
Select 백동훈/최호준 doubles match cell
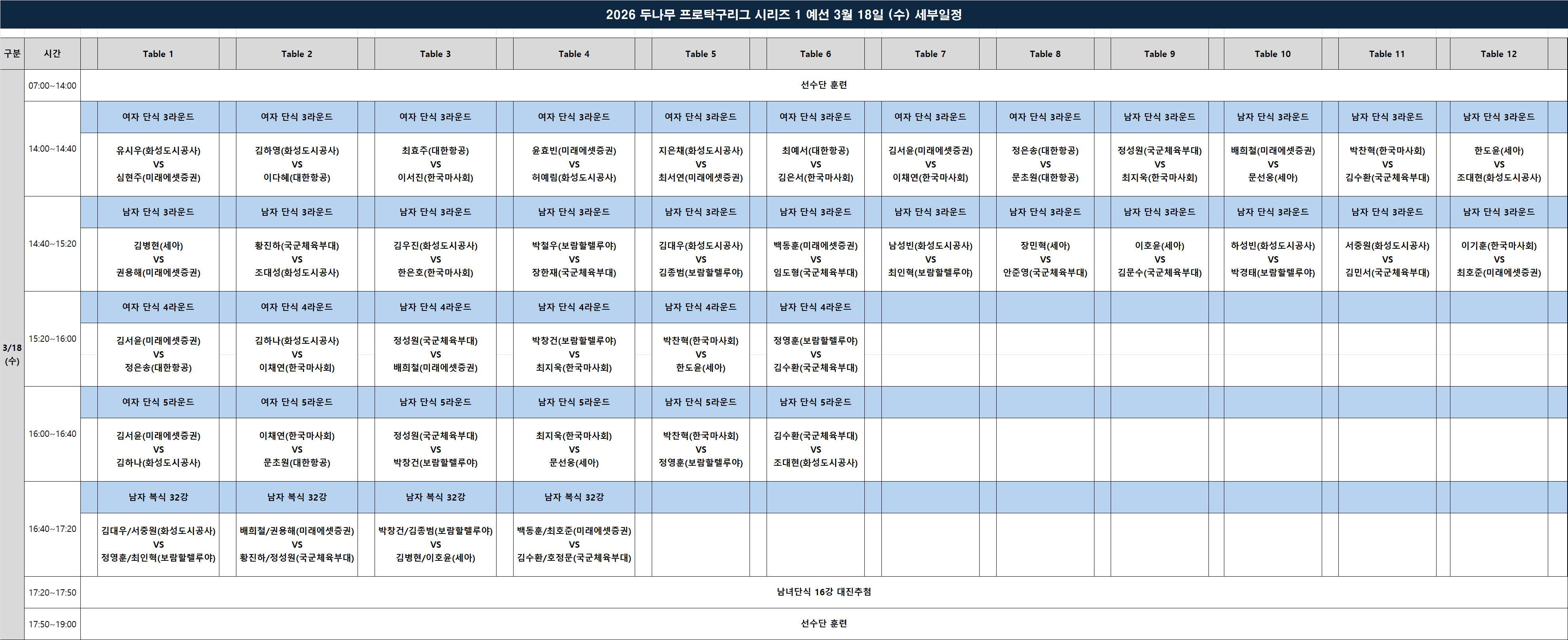pyautogui.click(x=573, y=545)
